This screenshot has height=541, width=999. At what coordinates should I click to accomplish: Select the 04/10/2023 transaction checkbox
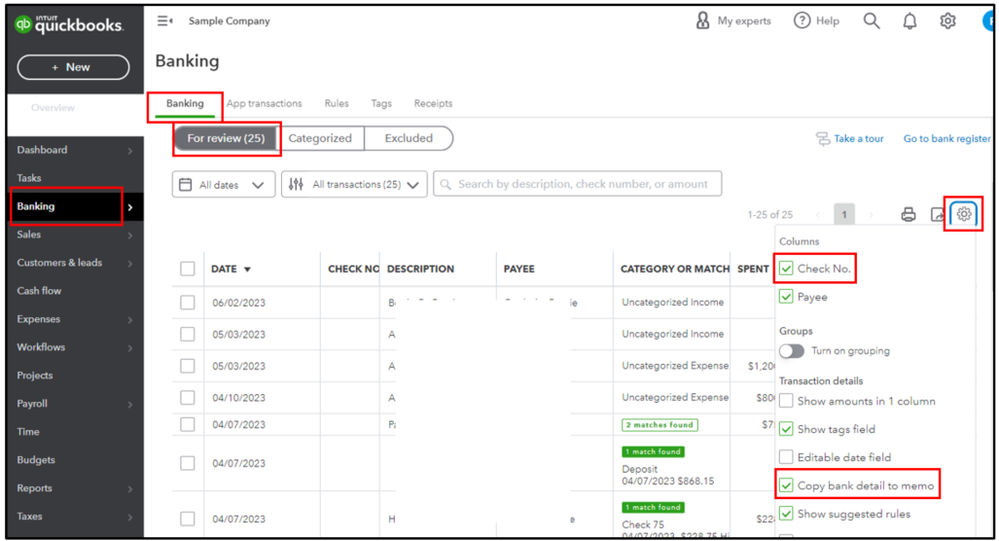(x=187, y=398)
